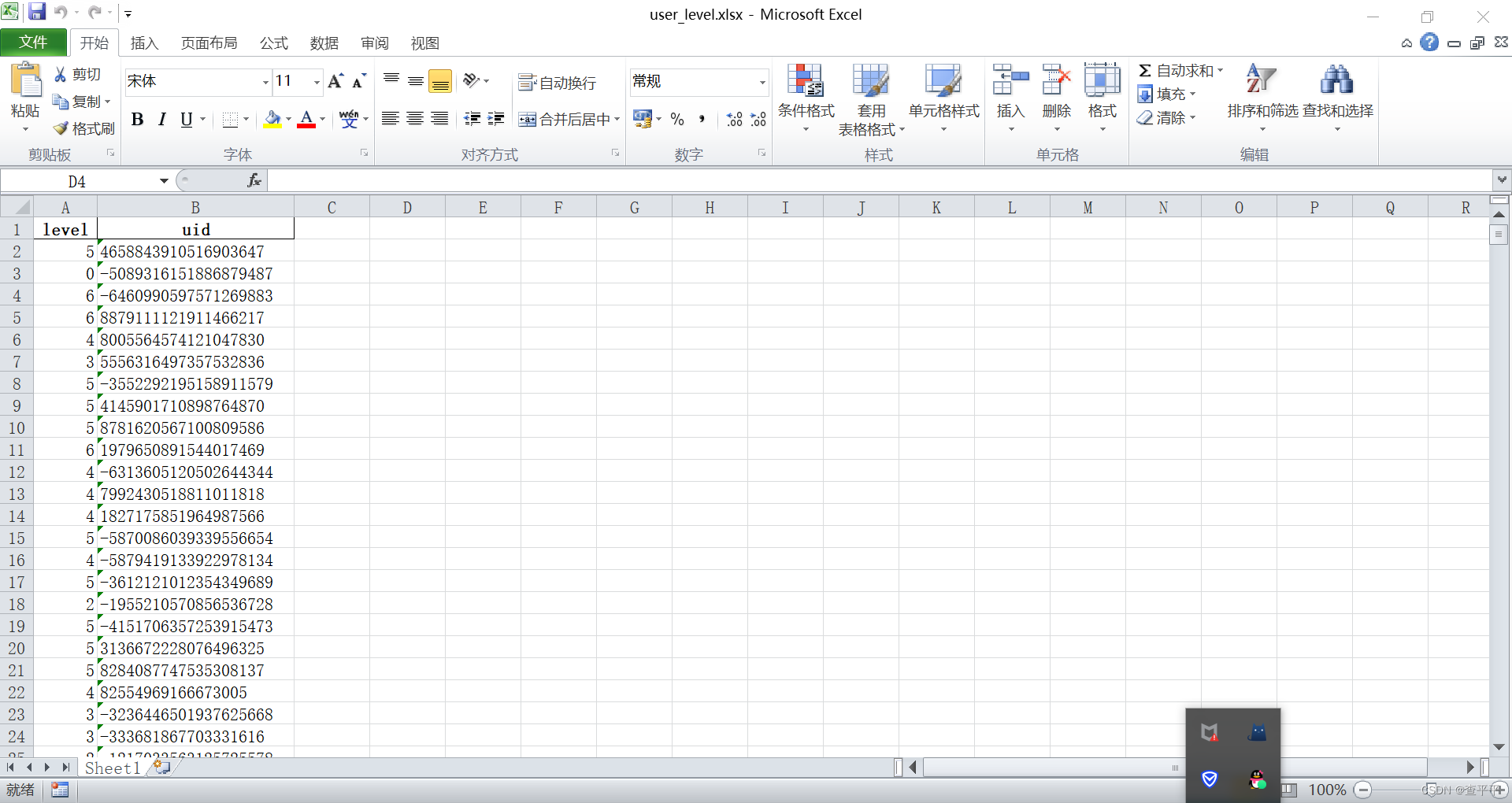
Task: Open 排序和筛选 sort and filter
Action: 1262,98
